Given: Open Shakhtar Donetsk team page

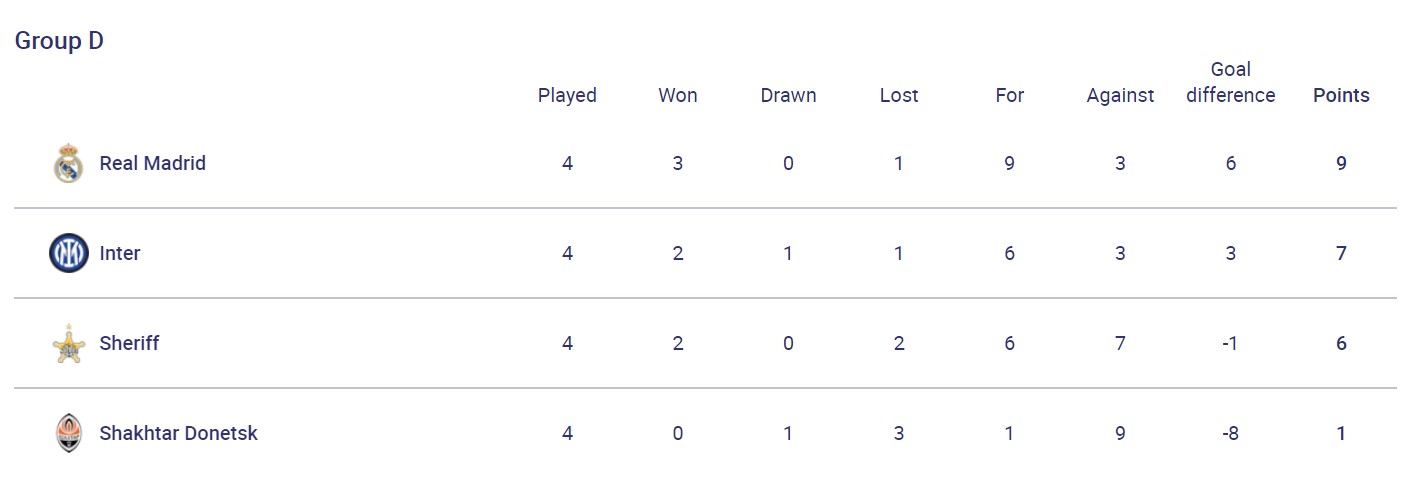Looking at the screenshot, I should tap(178, 433).
